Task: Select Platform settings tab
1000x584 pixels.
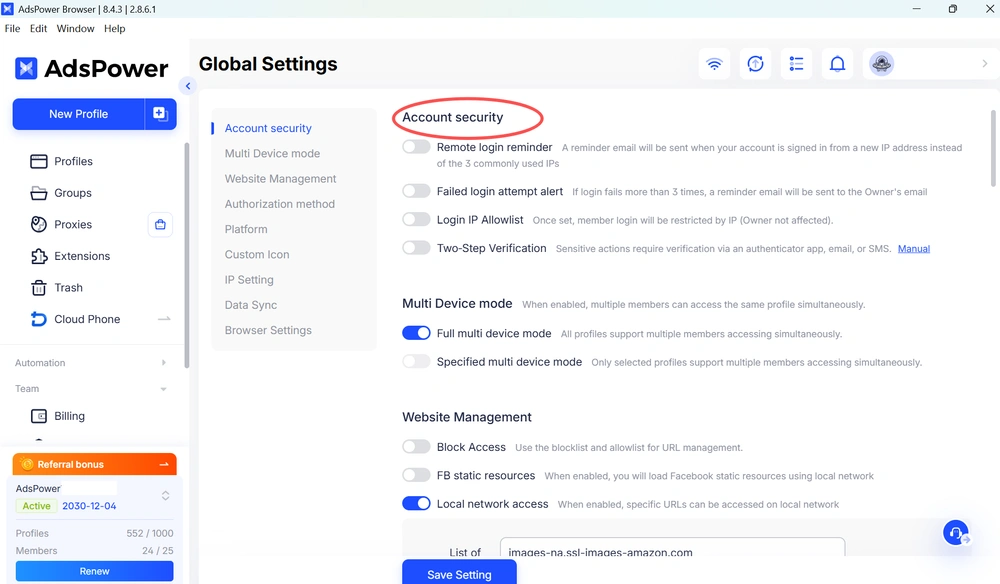Action: (x=246, y=230)
